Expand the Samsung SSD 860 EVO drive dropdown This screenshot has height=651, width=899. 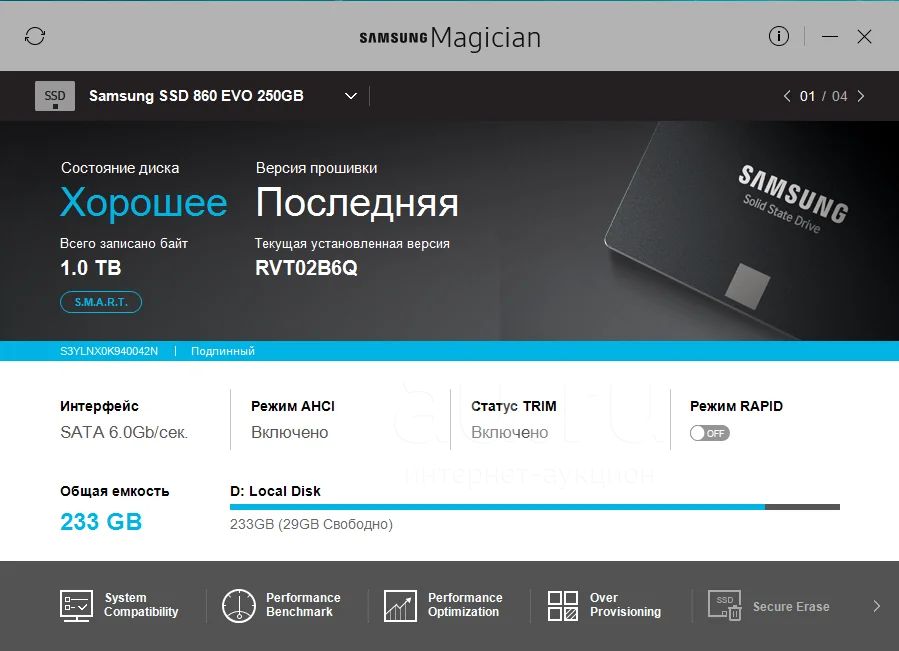pos(351,96)
